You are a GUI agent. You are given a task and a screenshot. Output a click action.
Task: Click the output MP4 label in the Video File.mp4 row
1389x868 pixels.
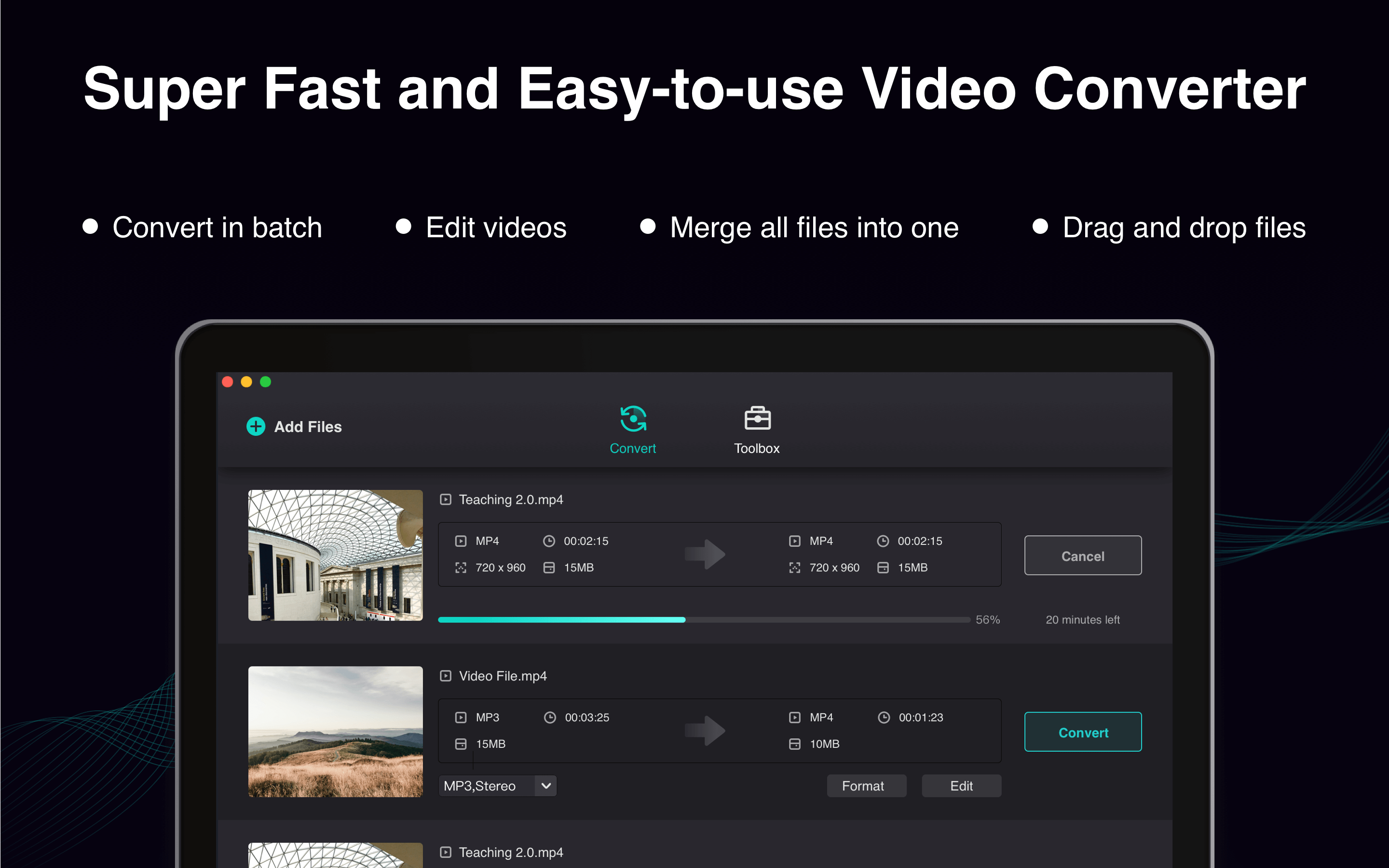821,718
